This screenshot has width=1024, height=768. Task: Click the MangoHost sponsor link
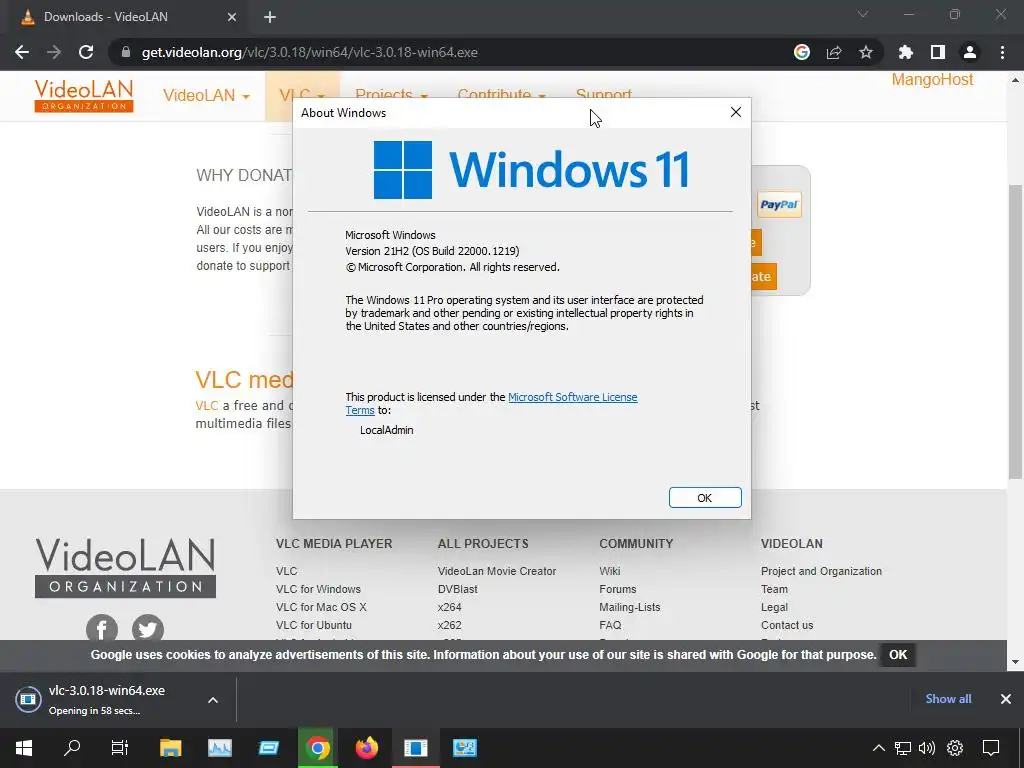tap(932, 80)
